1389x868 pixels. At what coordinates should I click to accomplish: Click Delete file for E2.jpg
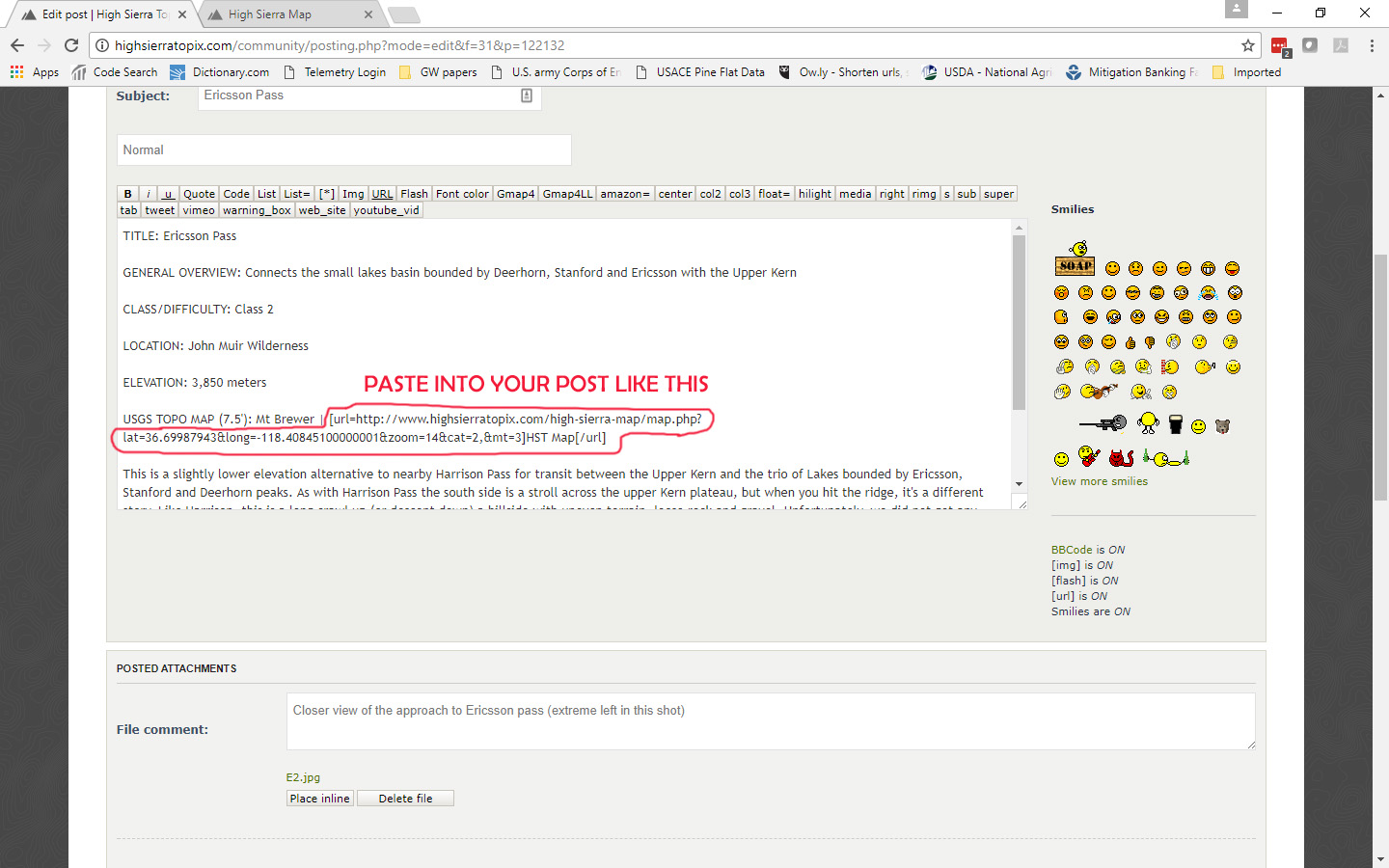point(405,799)
